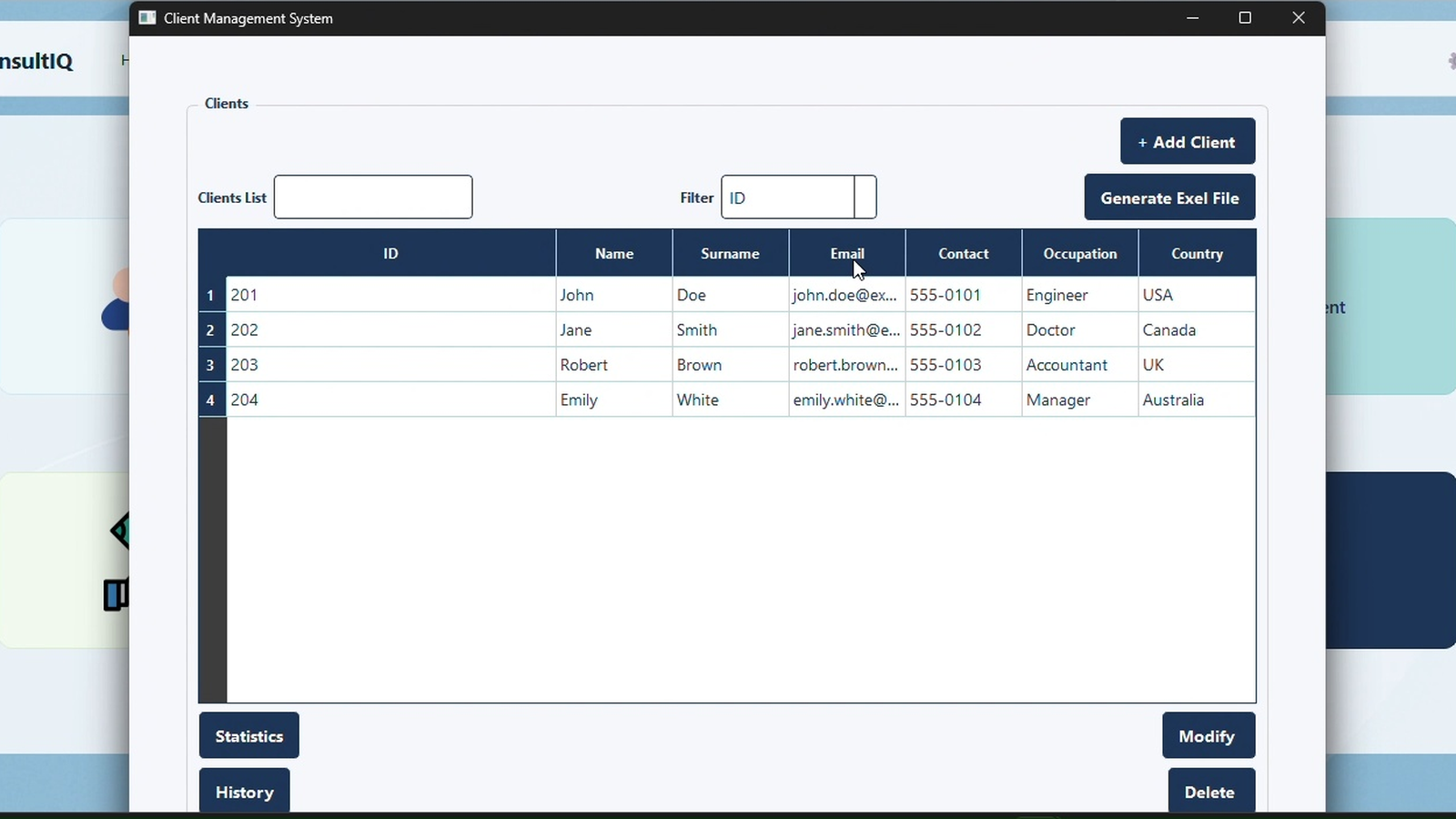Click the name cell John

click(614, 295)
